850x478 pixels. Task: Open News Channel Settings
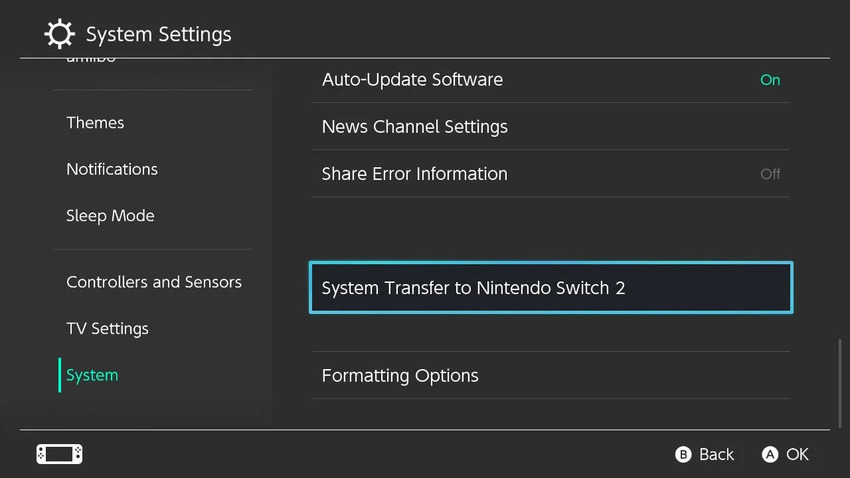click(551, 127)
